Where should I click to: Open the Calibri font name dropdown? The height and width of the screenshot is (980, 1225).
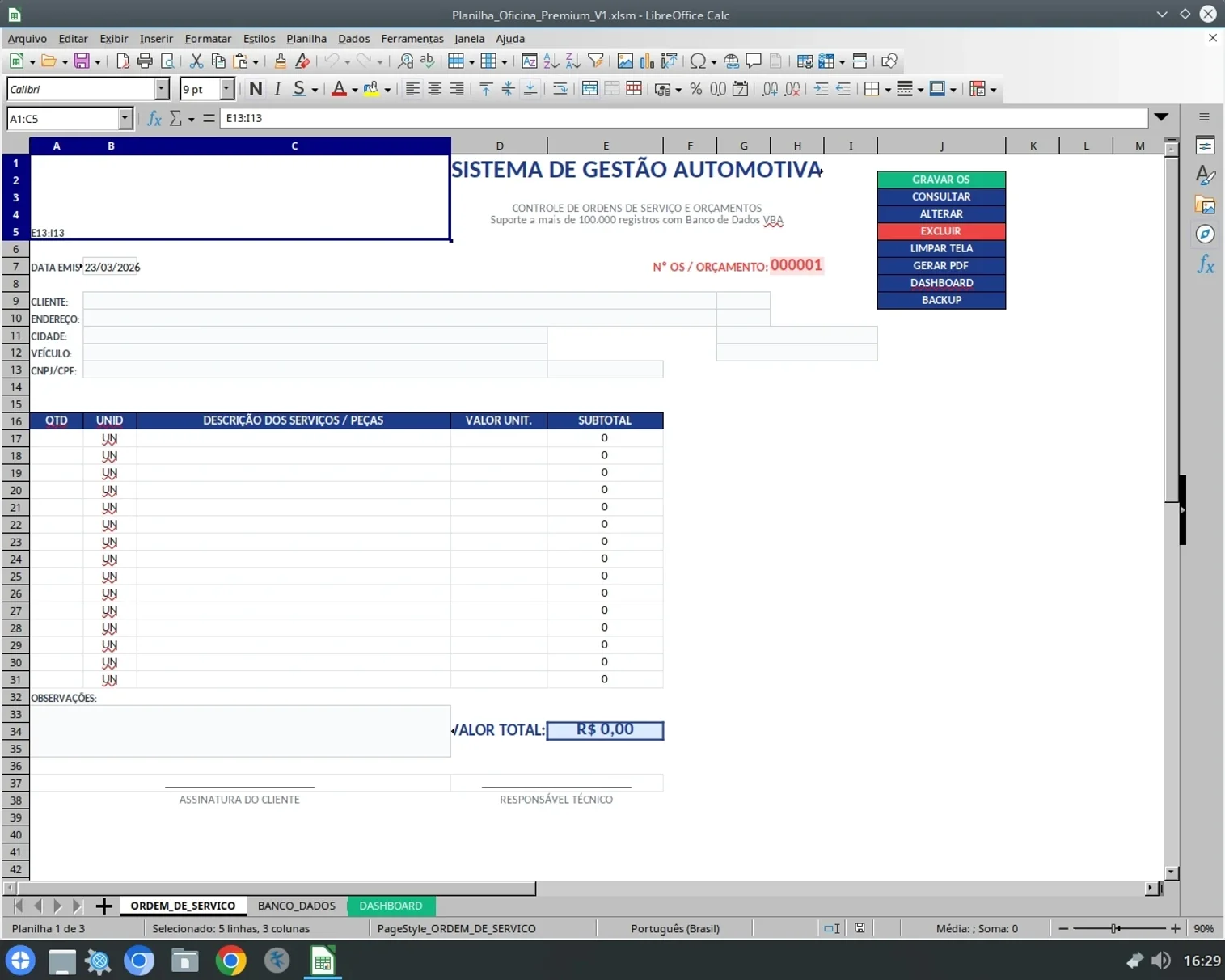pyautogui.click(x=162, y=89)
